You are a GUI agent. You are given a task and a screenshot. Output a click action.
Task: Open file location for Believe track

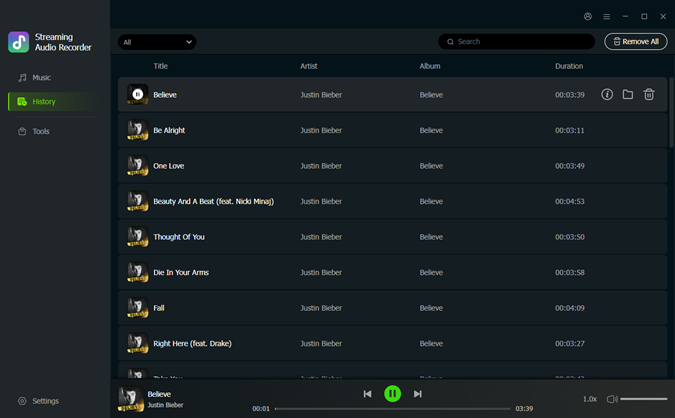click(x=628, y=94)
